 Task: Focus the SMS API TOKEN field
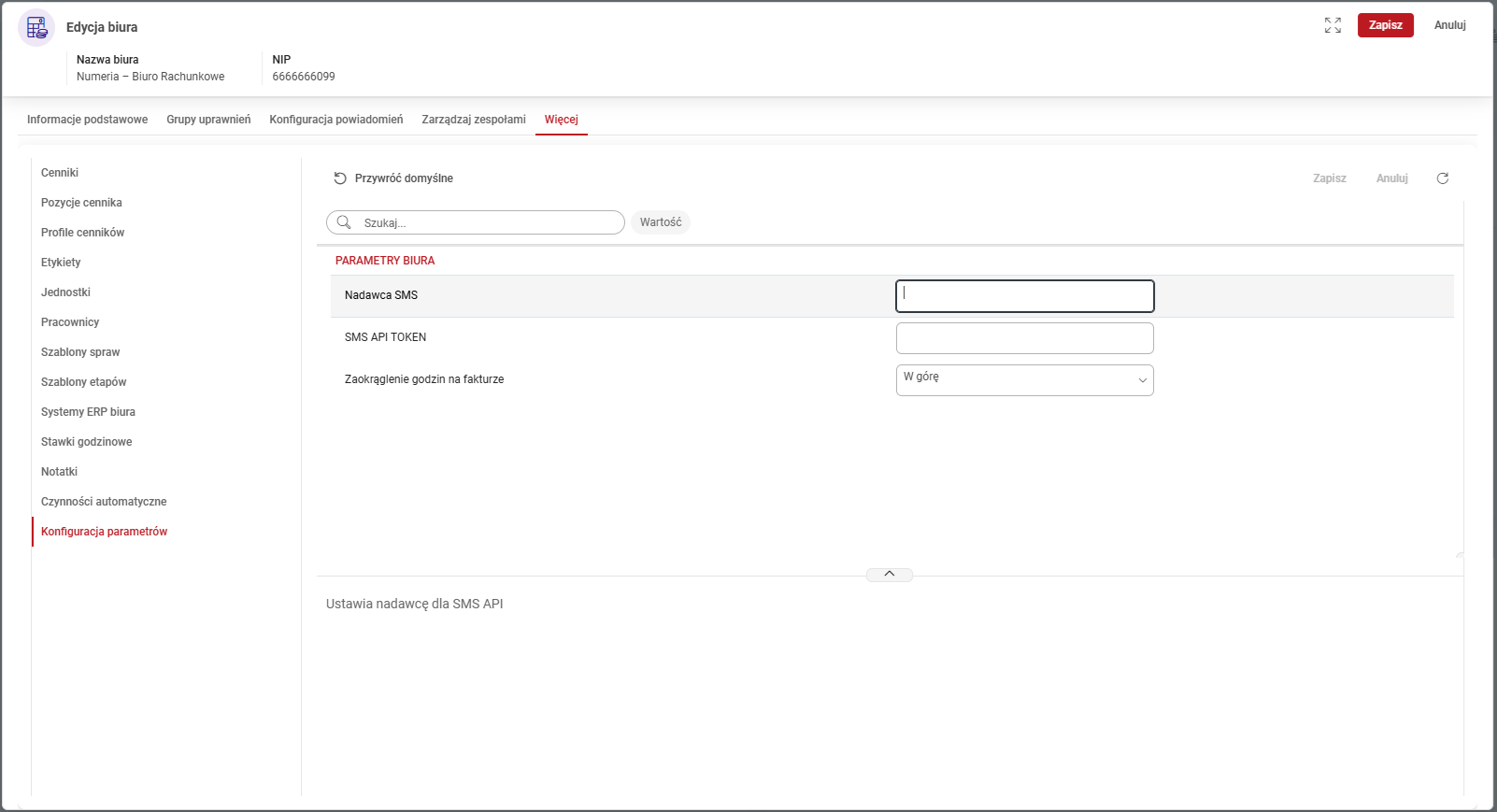point(1024,337)
